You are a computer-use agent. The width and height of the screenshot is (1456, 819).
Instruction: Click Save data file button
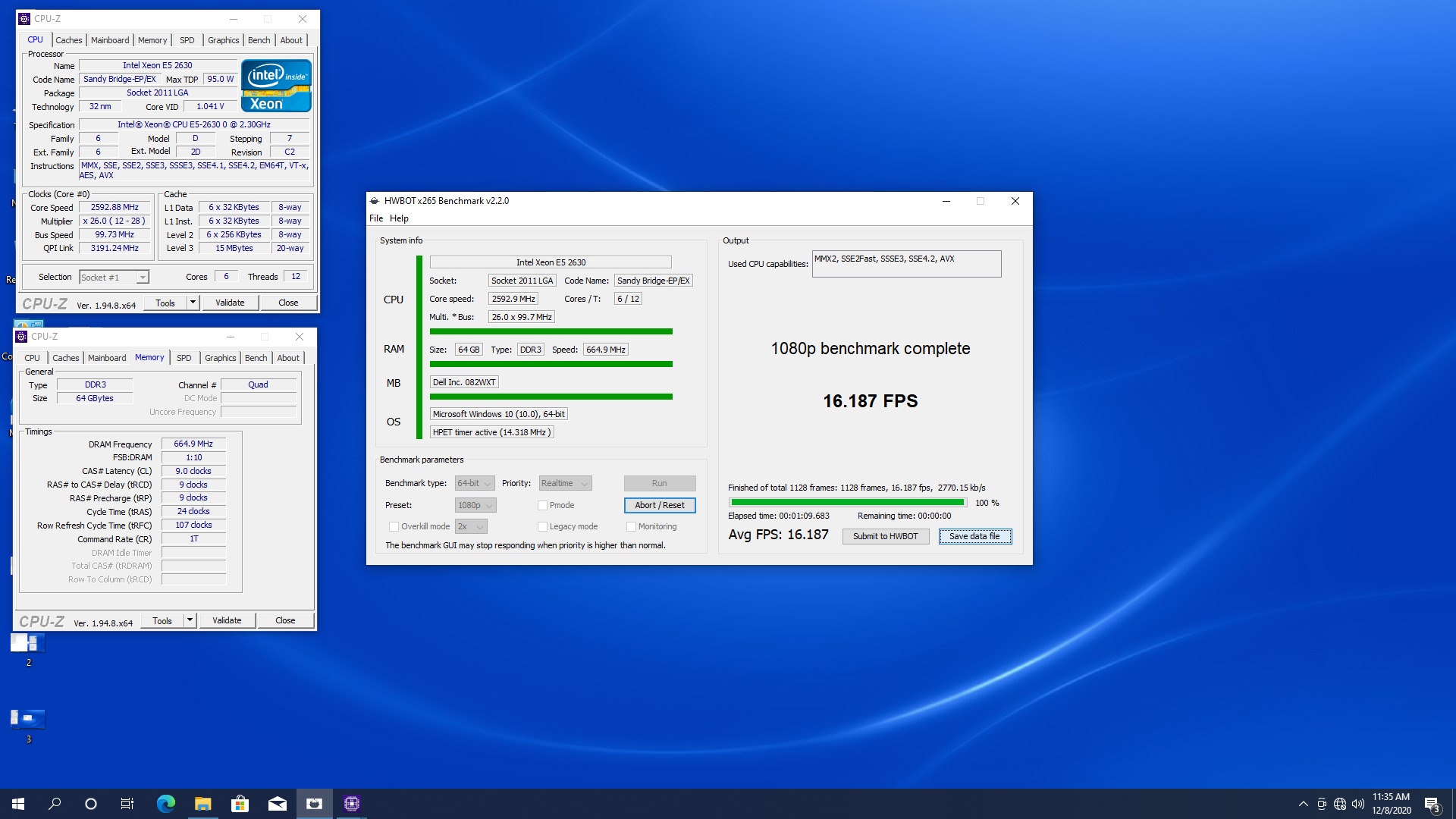[974, 537]
